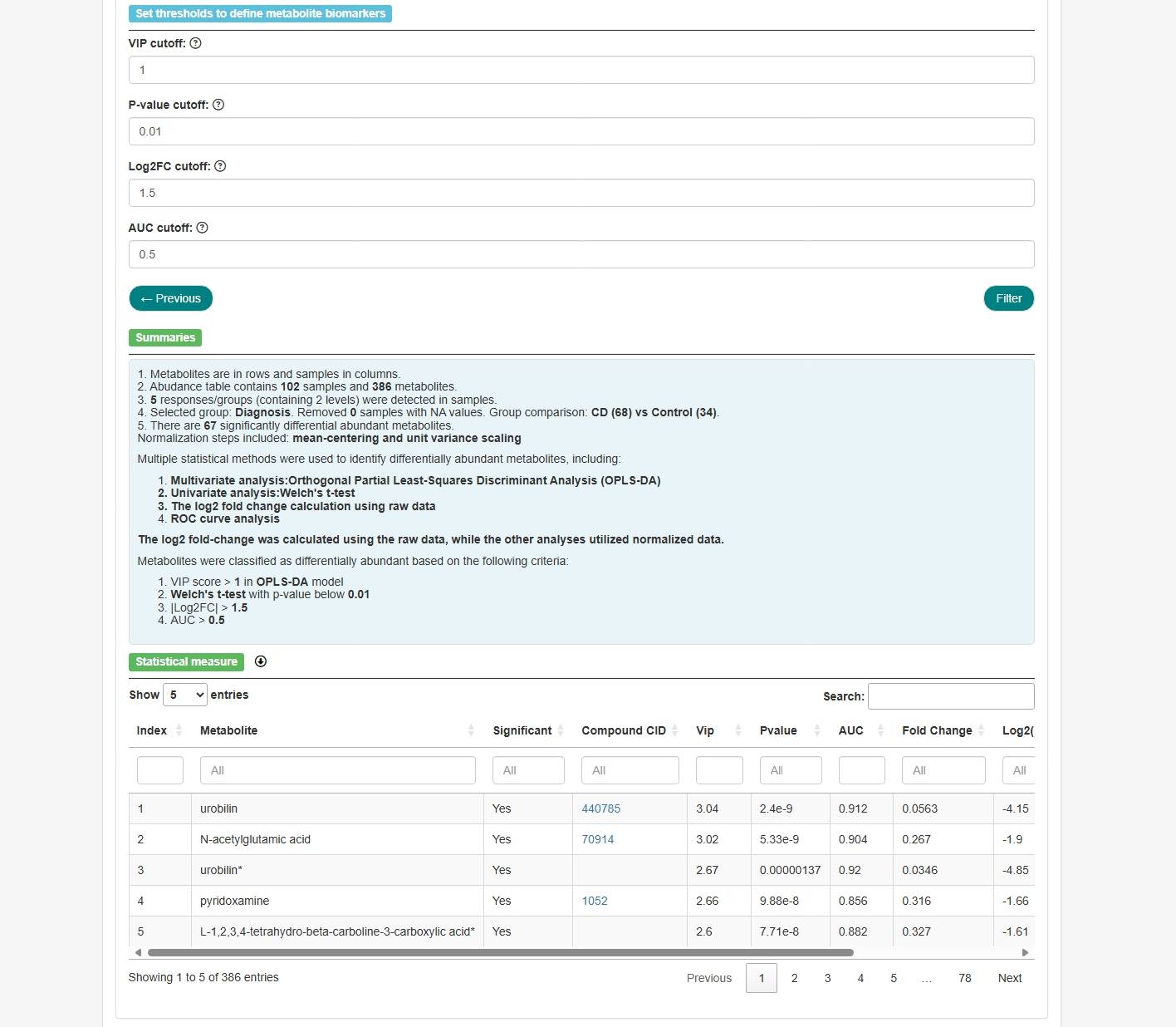The width and height of the screenshot is (1176, 1027).
Task: Open the AUC cutoff help icon
Action: (x=202, y=228)
